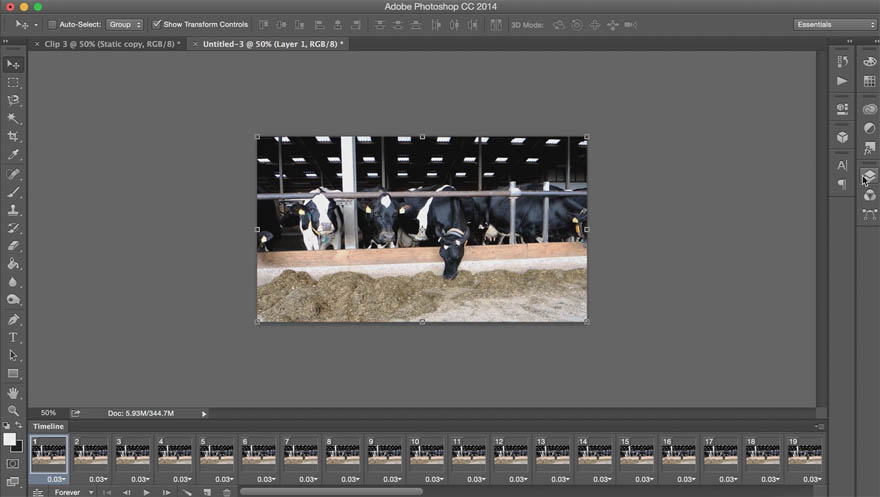This screenshot has height=497, width=880.
Task: Select the Path Selection tool
Action: [x=13, y=355]
